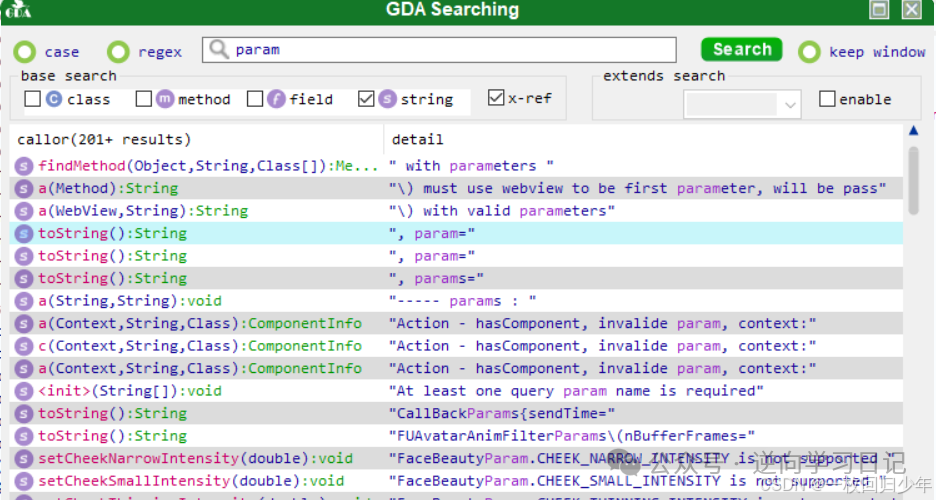The width and height of the screenshot is (936, 500).
Task: Click the string icon beside setCheekNarrowIntensity row
Action: 23,459
